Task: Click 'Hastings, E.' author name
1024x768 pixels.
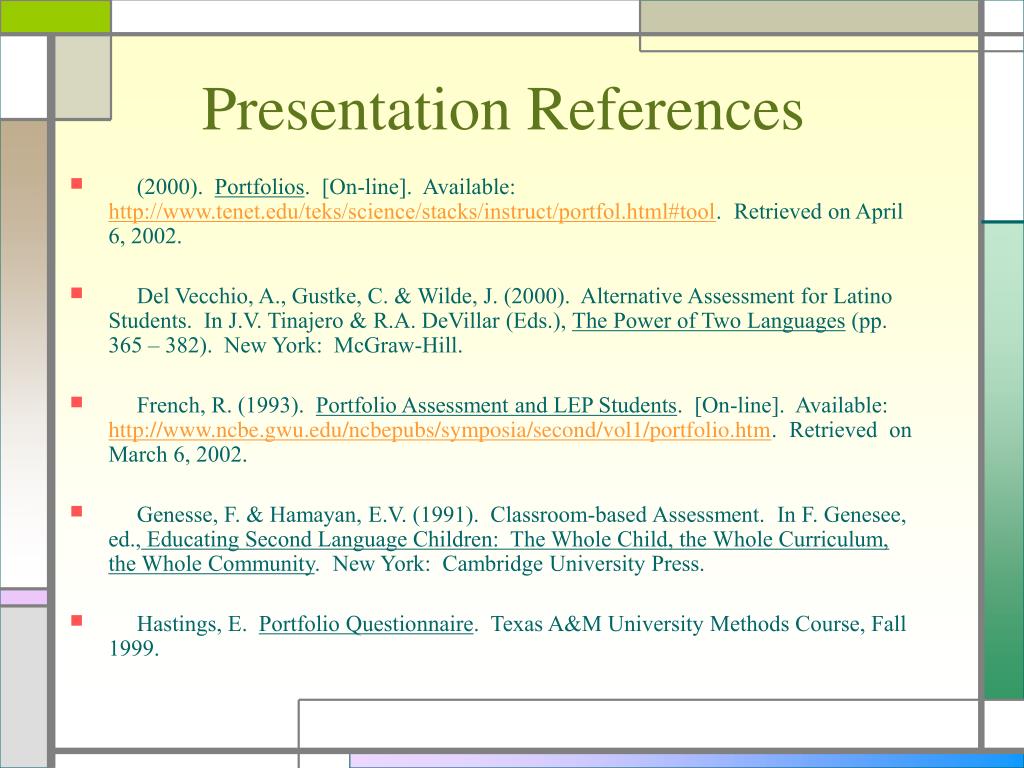Action: click(192, 624)
